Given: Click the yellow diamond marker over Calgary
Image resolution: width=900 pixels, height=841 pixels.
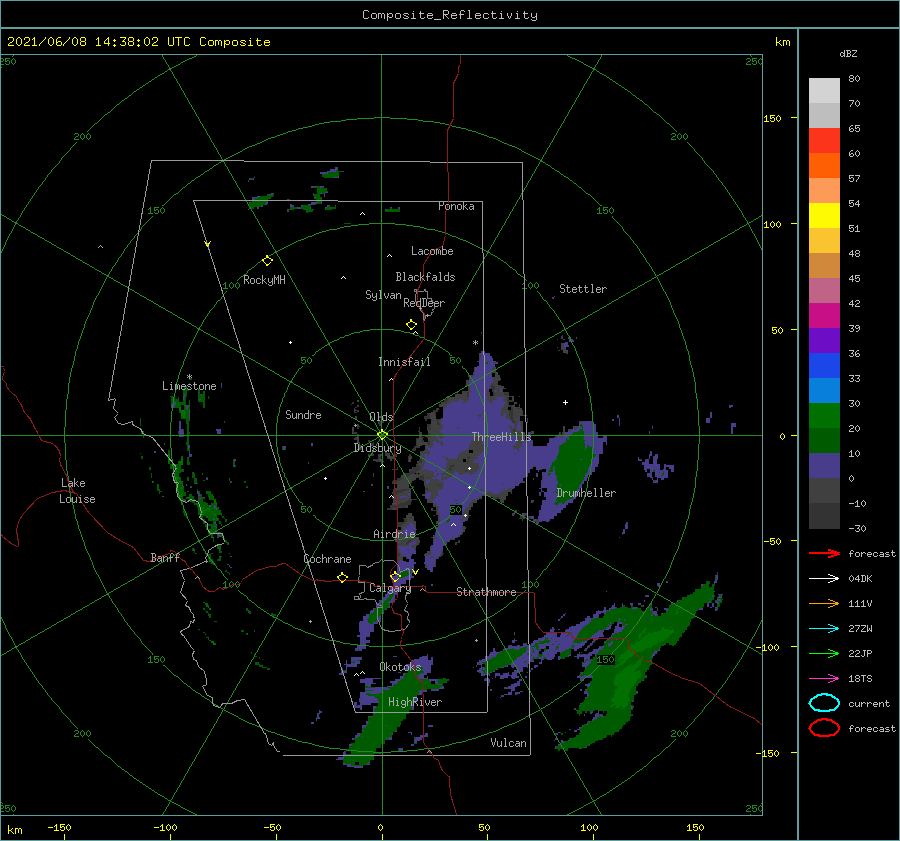Looking at the screenshot, I should (395, 576).
